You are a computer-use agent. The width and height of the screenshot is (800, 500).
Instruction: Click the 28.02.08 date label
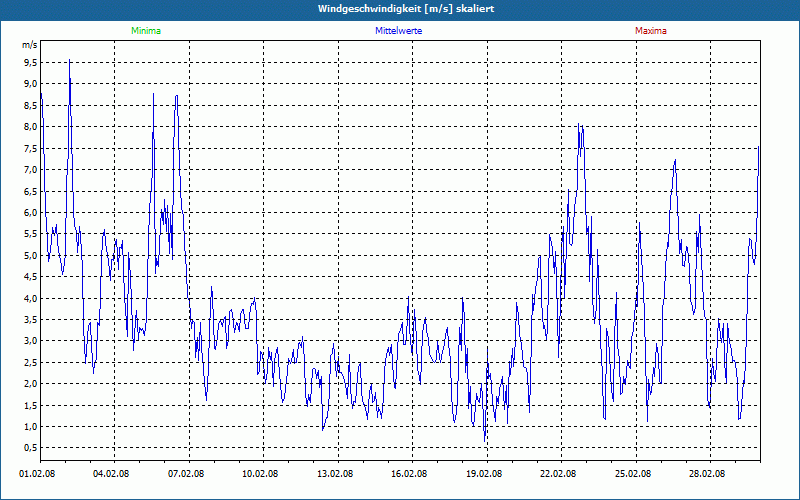708,473
